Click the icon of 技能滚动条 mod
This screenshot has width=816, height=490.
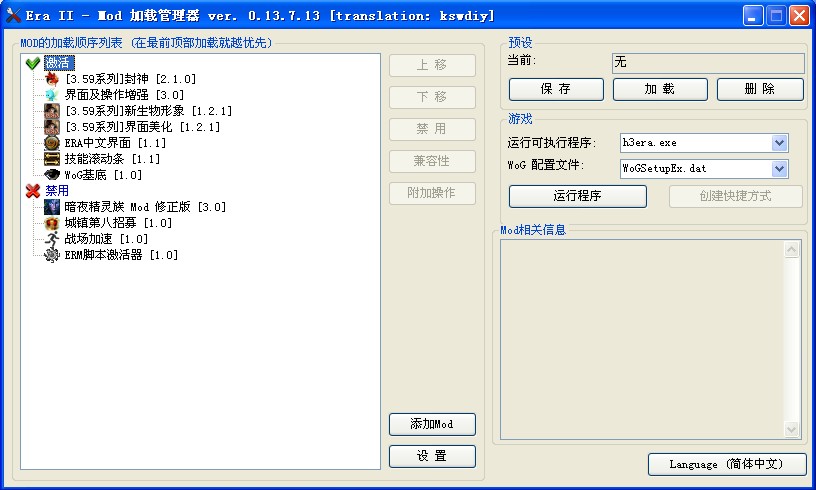[52, 159]
